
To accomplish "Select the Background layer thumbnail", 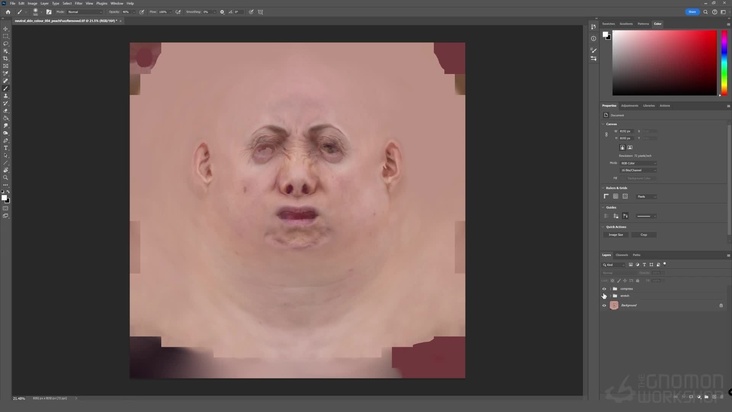I will click(x=614, y=306).
